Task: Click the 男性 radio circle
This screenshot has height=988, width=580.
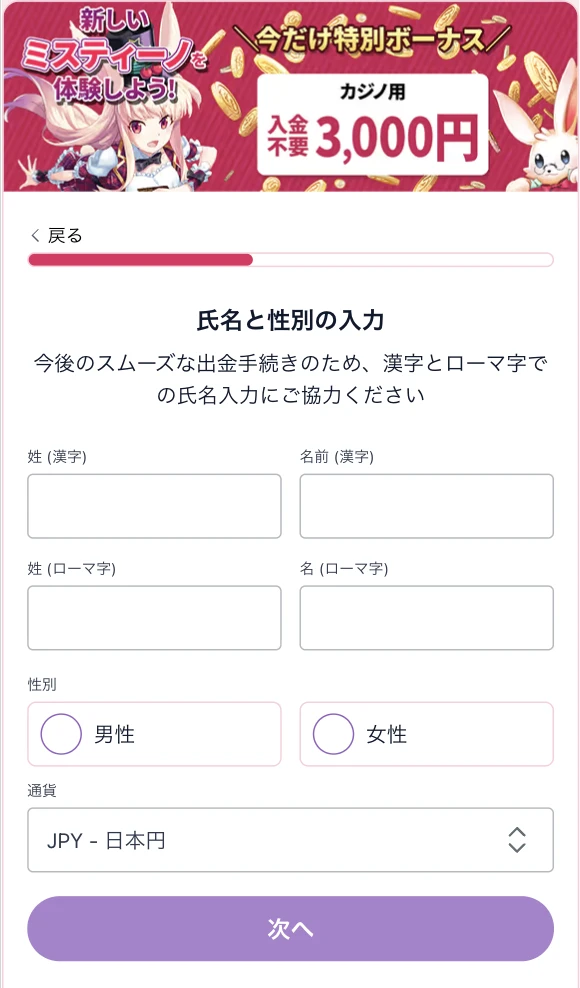Action: pos(60,734)
